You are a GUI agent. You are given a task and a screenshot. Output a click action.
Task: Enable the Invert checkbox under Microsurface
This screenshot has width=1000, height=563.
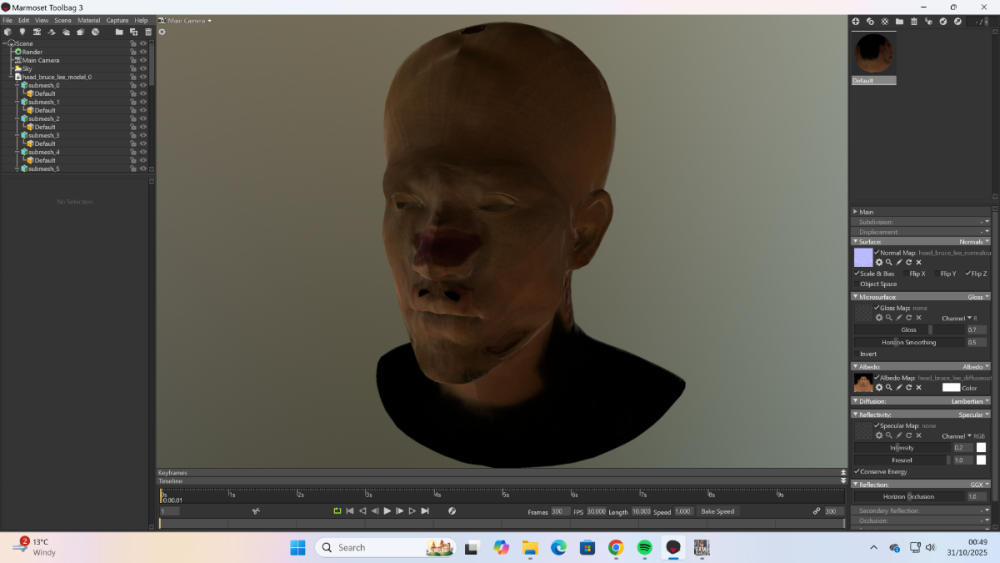[857, 354]
